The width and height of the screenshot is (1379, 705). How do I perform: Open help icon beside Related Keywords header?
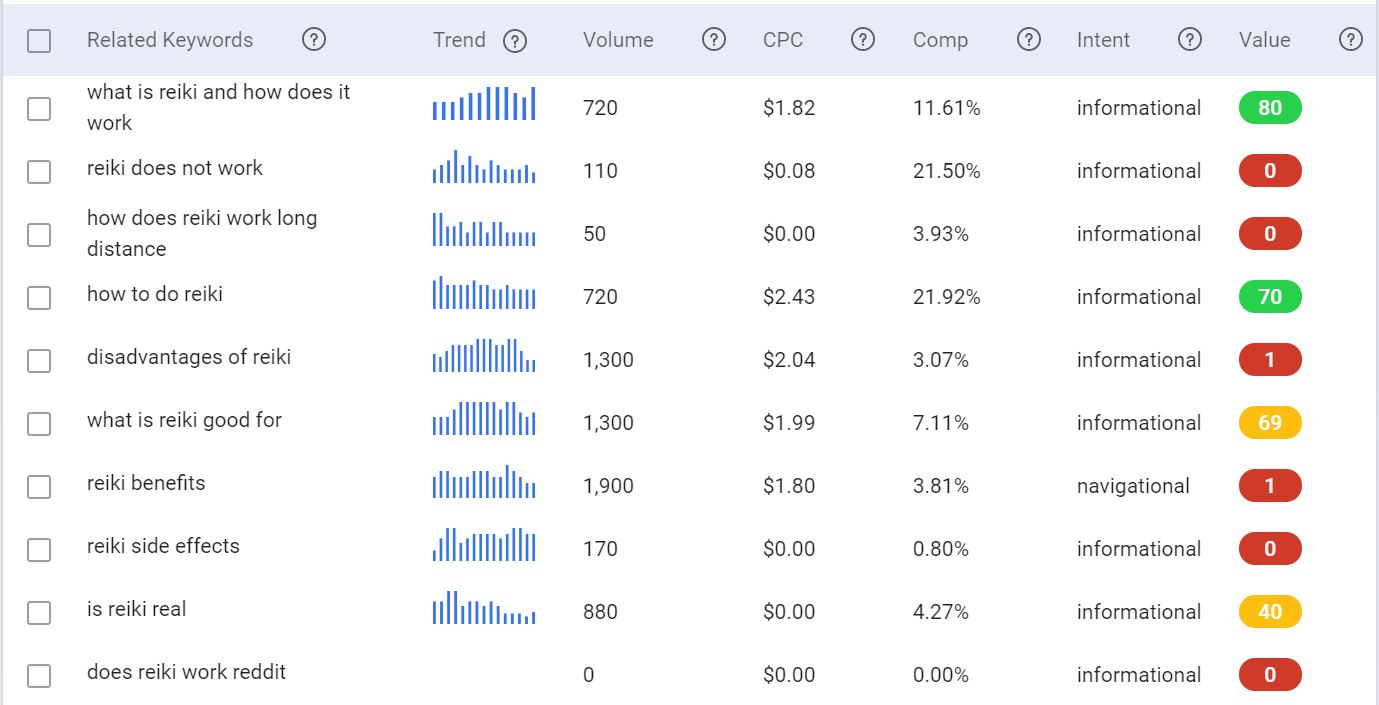(314, 40)
